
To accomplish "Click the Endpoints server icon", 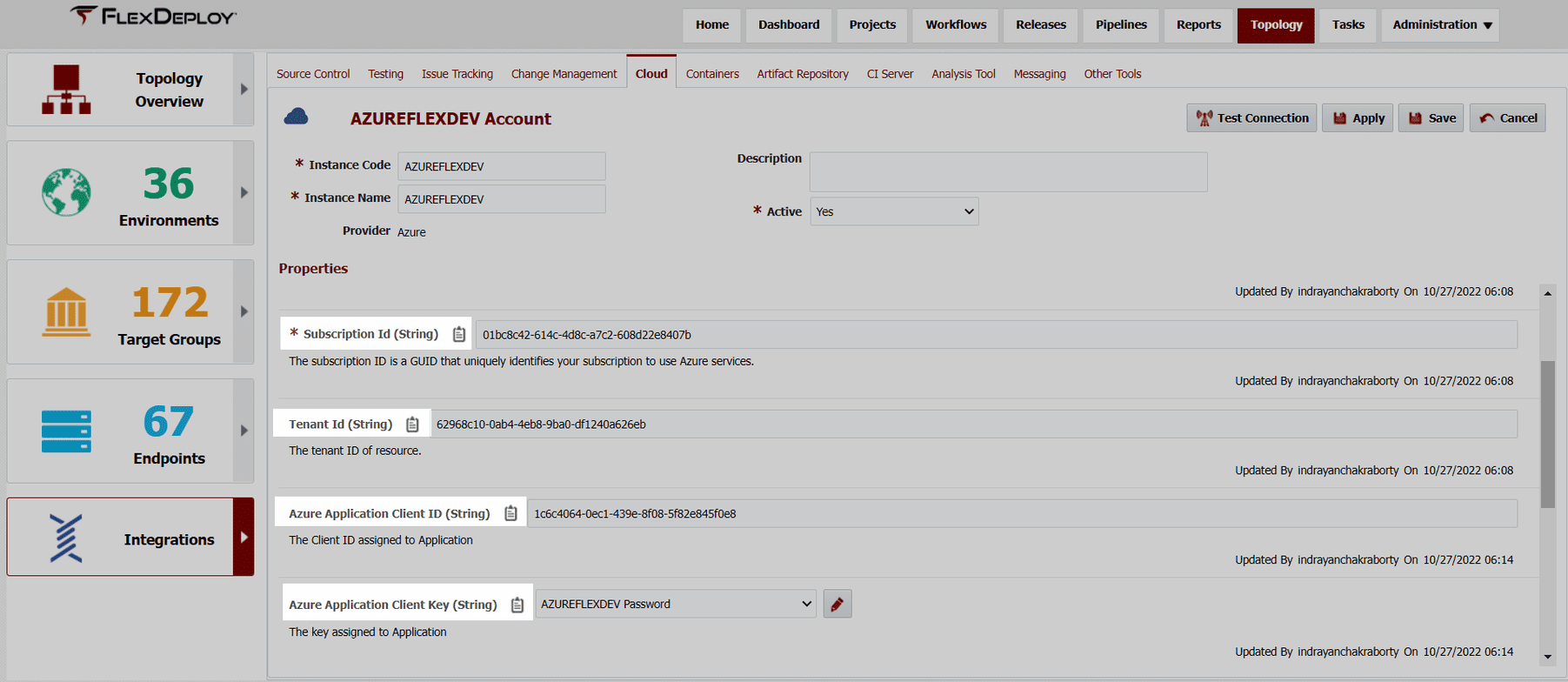I will click(x=66, y=431).
